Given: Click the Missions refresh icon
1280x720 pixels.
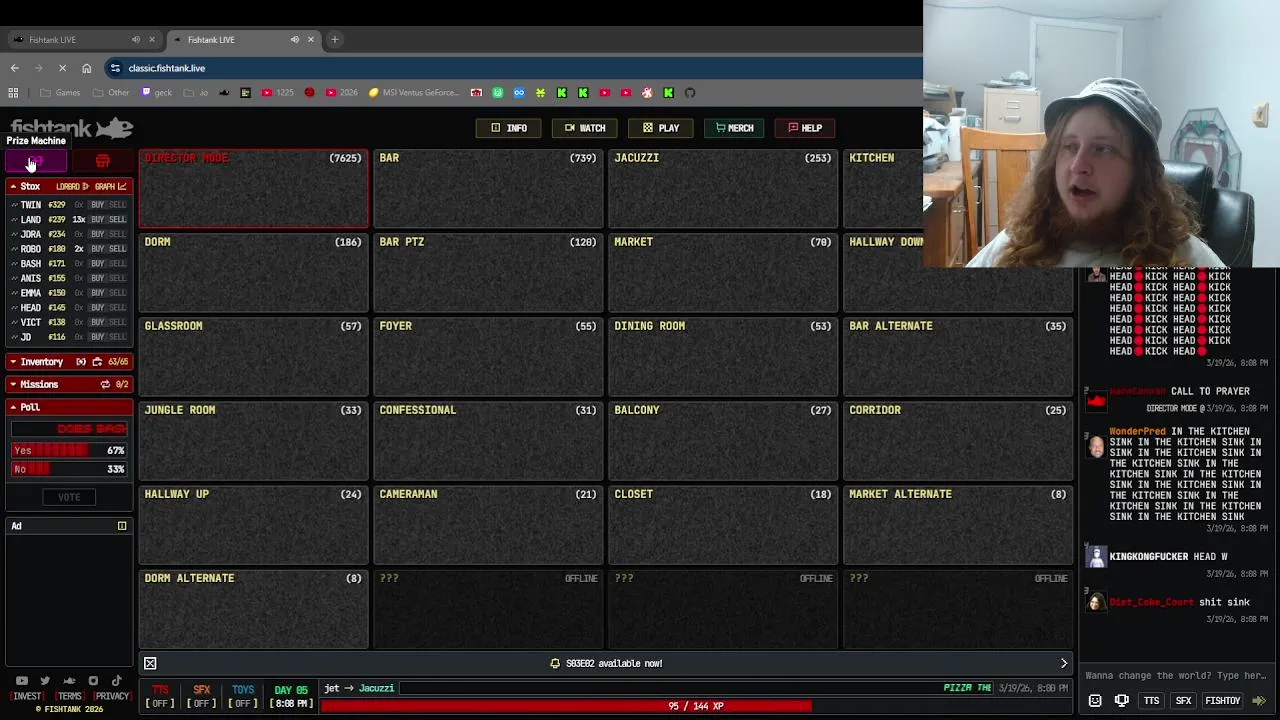Looking at the screenshot, I should pos(105,384).
